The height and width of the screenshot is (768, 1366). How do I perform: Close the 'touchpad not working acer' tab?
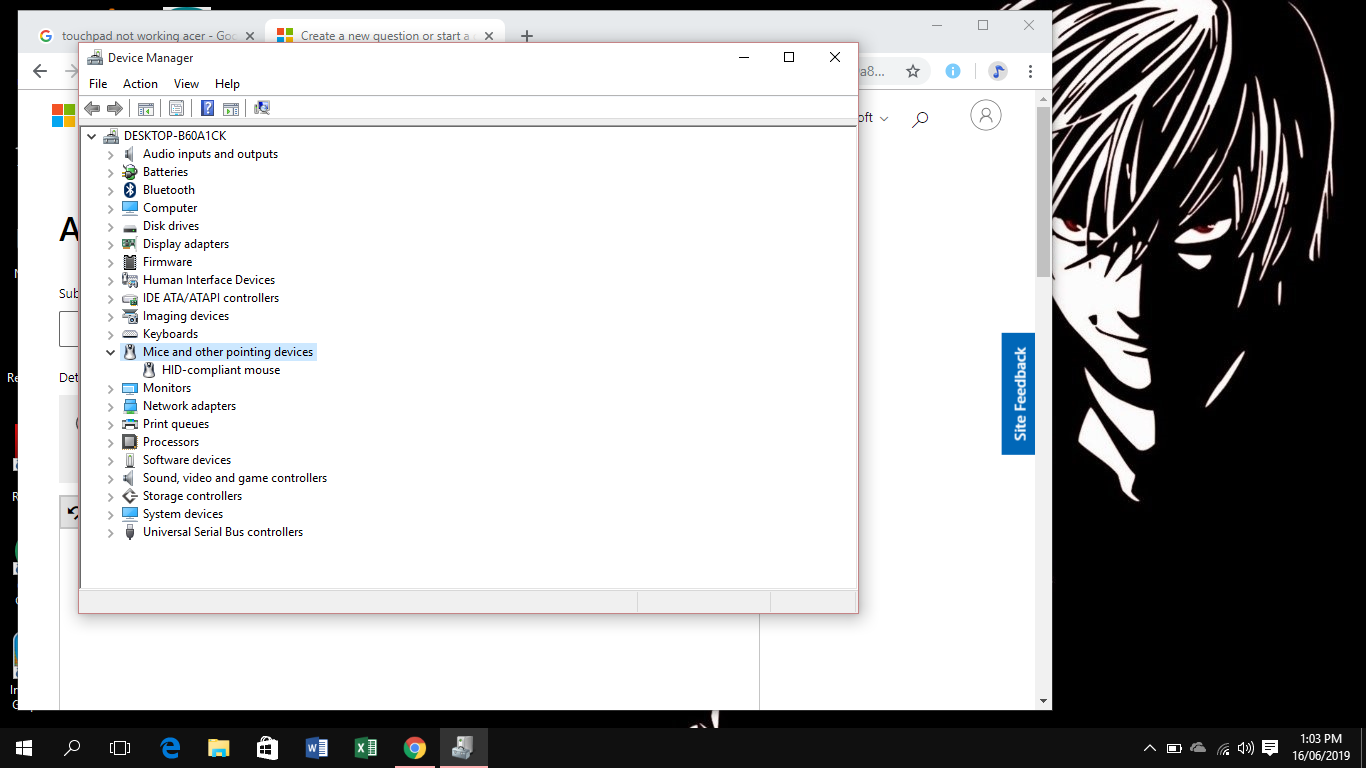(x=250, y=36)
